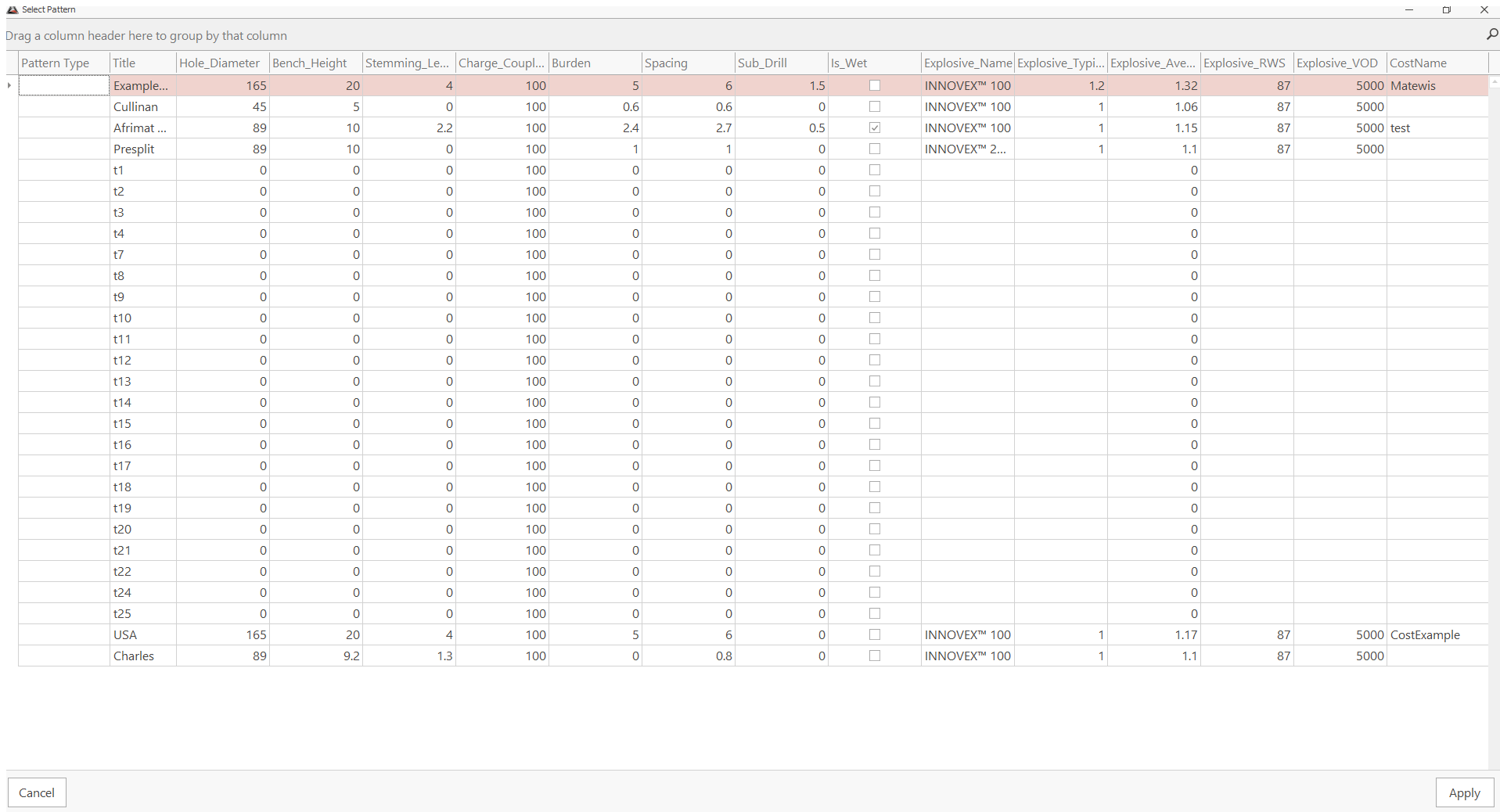Sort by the Burden column header
This screenshot has width=1500, height=812.
click(594, 63)
